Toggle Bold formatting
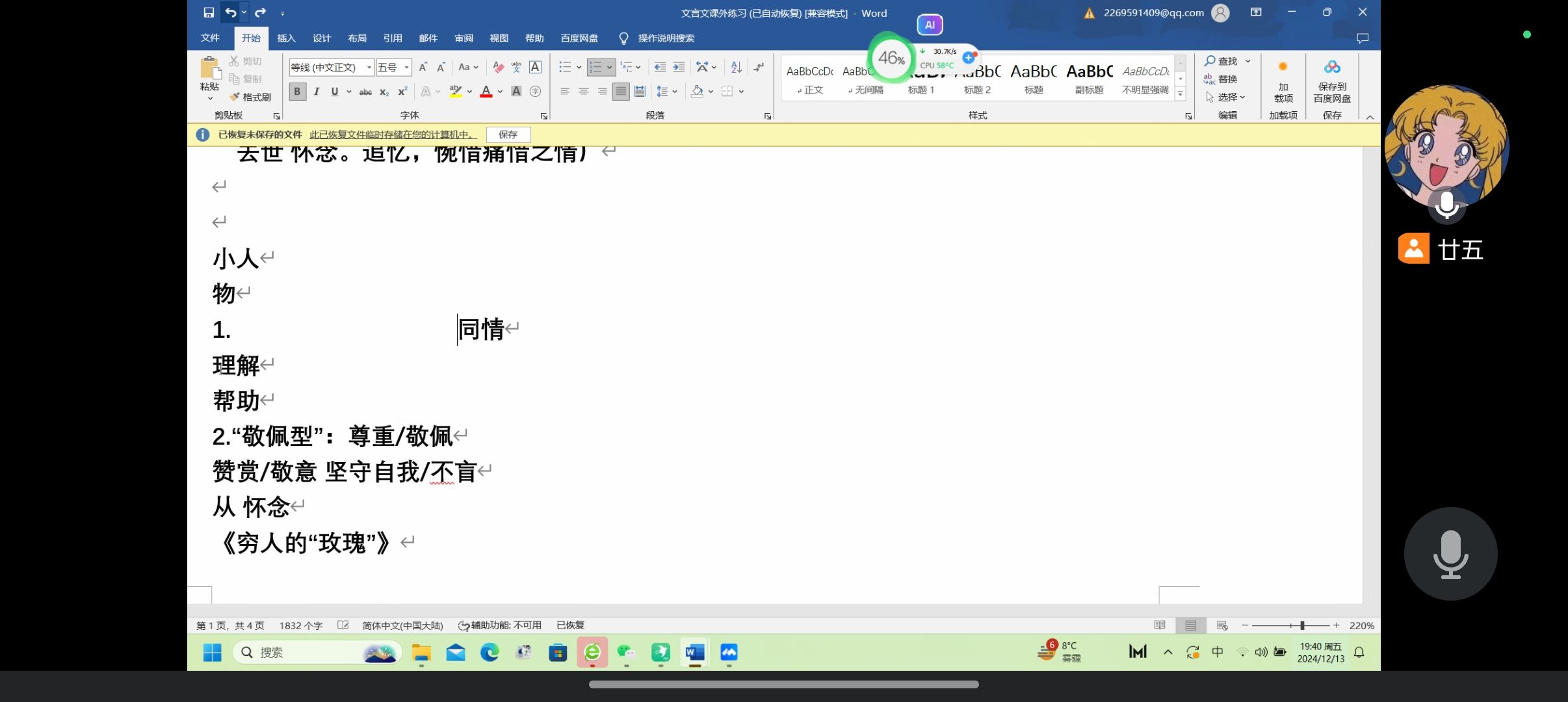Screen dimensions: 1568x702 point(297,92)
